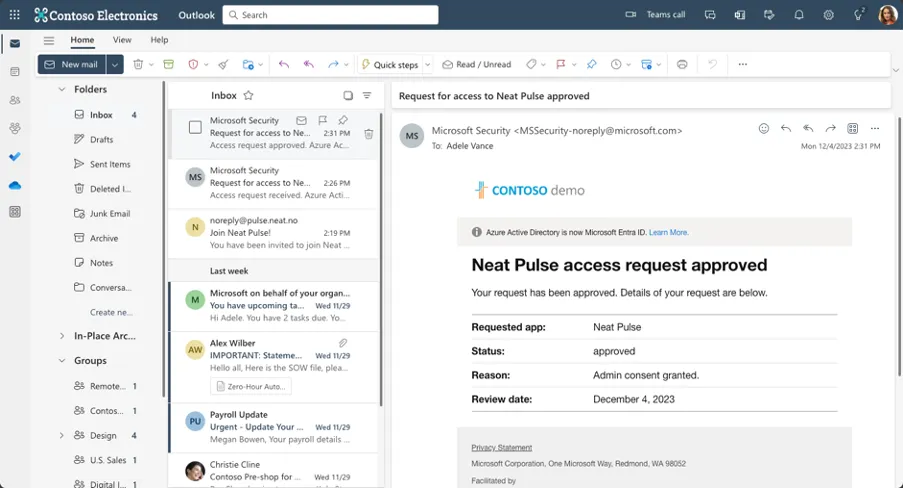904x488 pixels.
Task: Open the Help tab
Action: point(159,40)
